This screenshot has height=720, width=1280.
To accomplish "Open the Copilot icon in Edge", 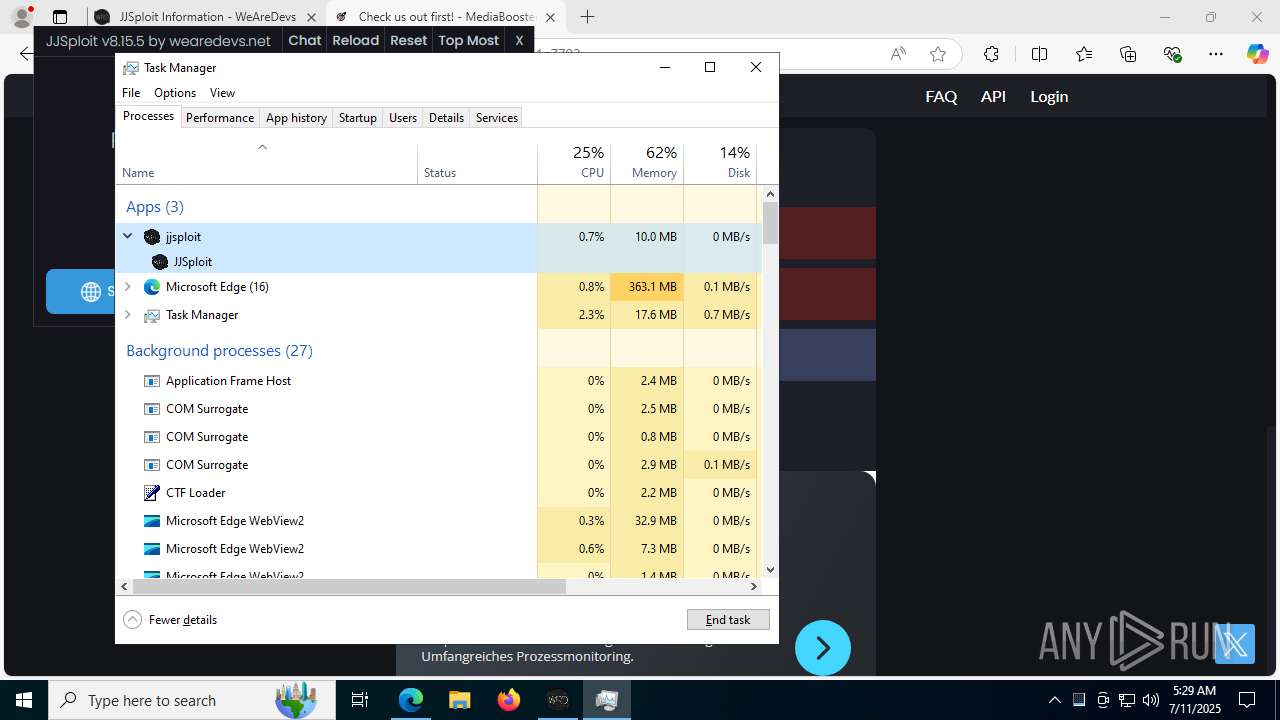I will [x=1257, y=54].
